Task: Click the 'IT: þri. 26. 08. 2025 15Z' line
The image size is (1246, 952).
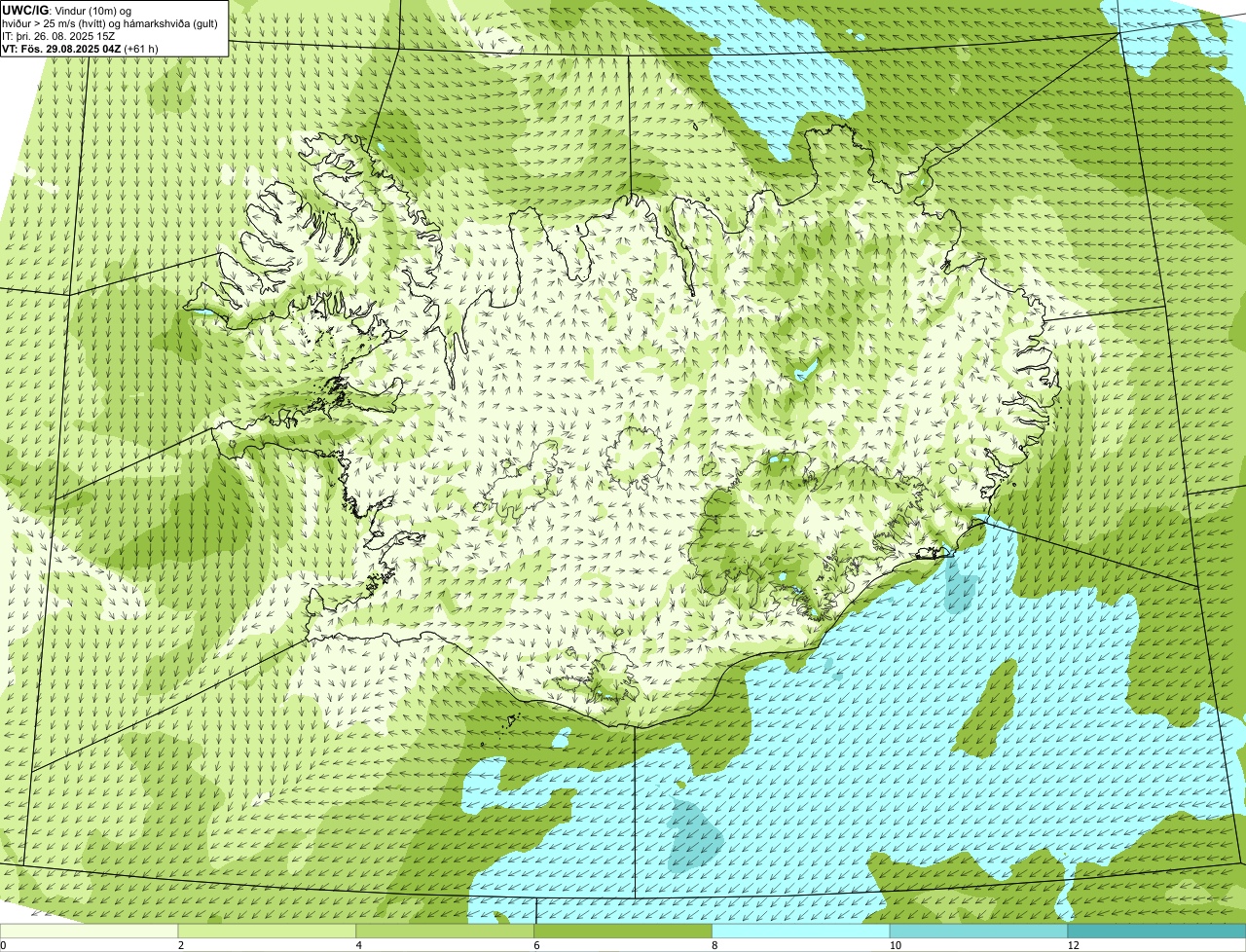Action: (59, 36)
